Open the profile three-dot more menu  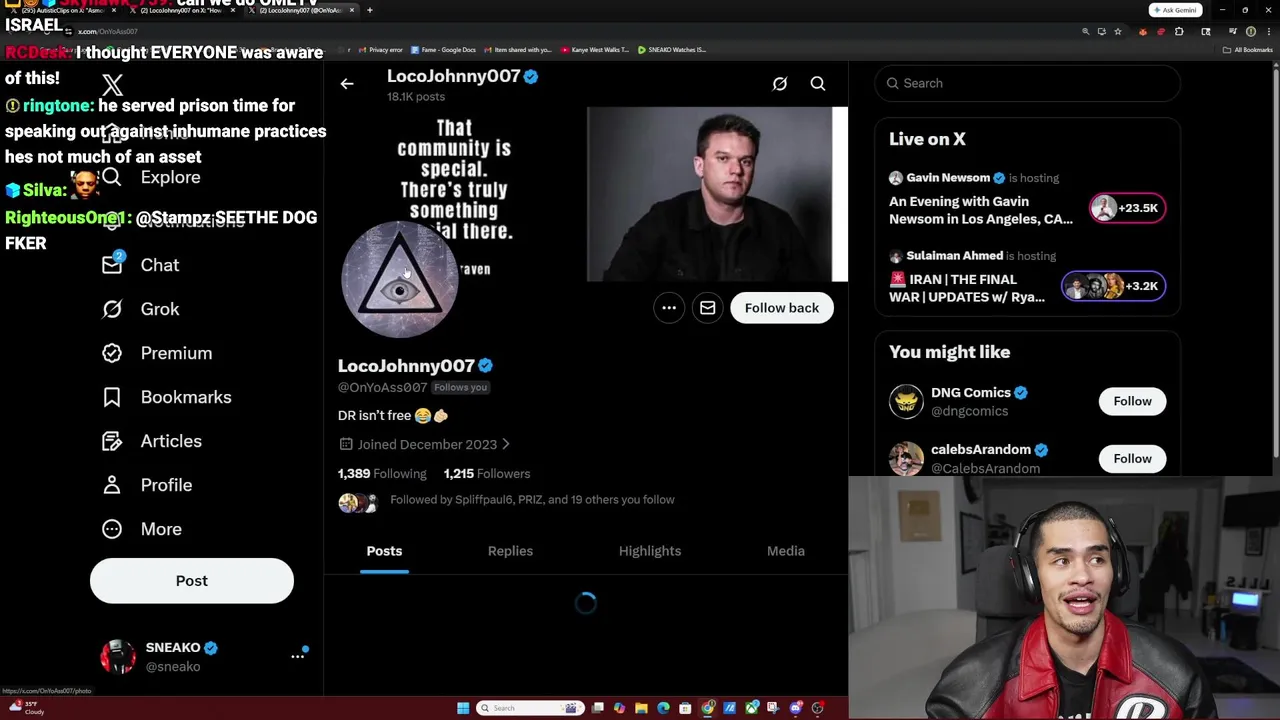[669, 308]
